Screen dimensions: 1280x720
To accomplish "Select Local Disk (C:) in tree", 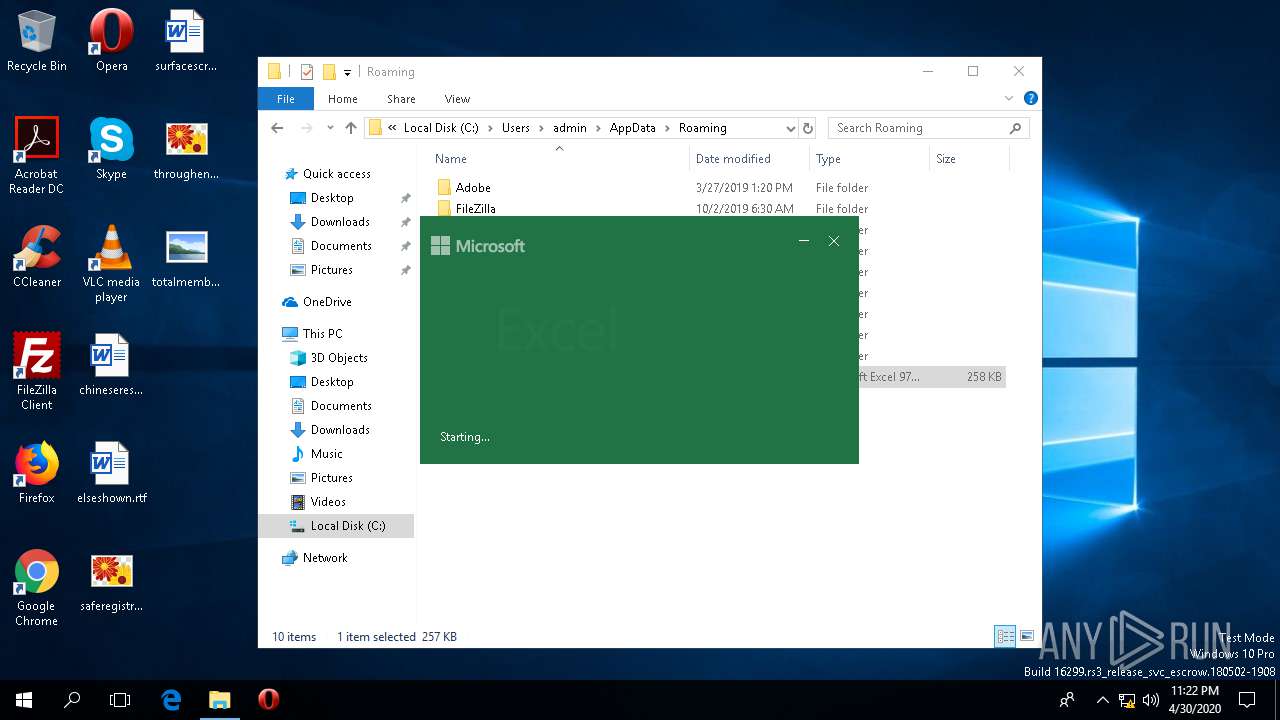I will tap(336, 526).
